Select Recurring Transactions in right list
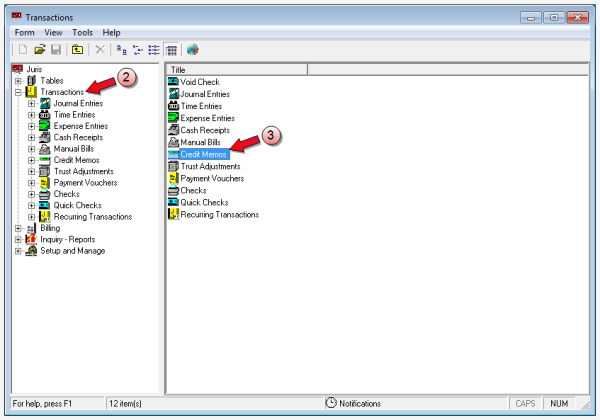Screen dimensions: 600x420 pos(219,215)
